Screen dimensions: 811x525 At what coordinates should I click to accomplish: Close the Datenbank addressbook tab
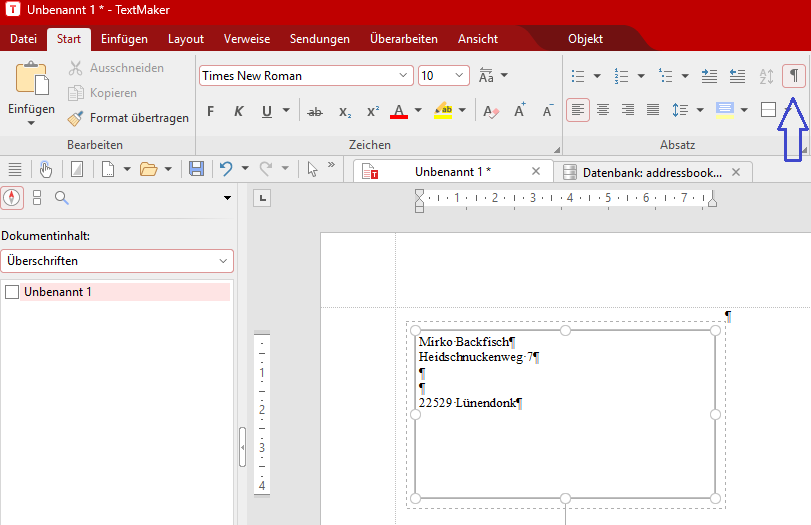(736, 172)
